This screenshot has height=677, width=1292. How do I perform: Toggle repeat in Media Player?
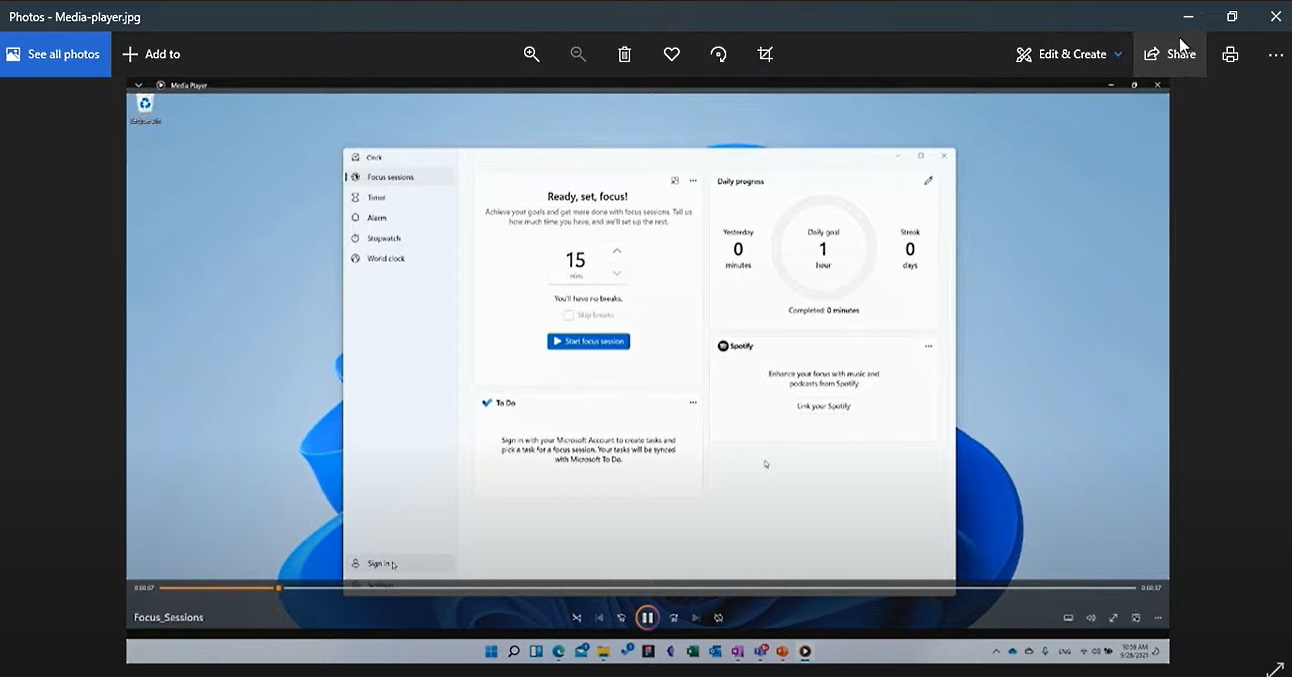[x=719, y=618]
